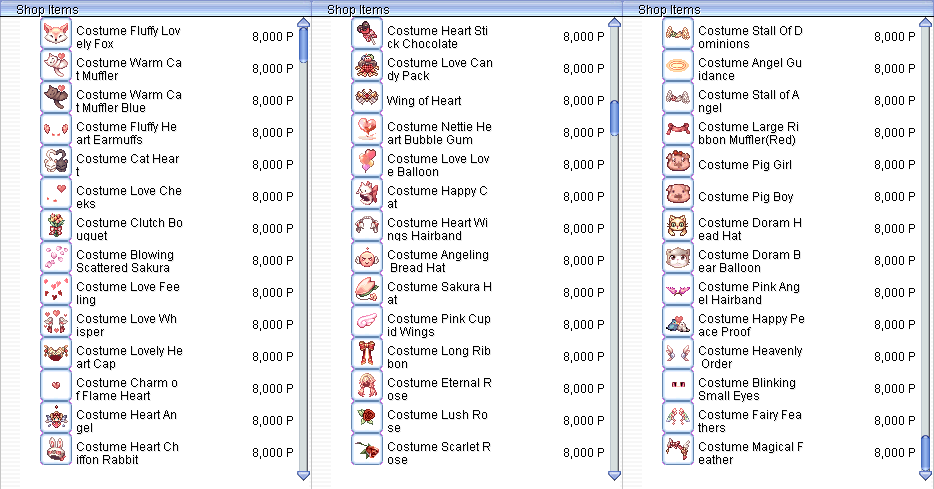Select the Costume Cat Heart icon
Screen dimensions: 934x489
point(56,162)
